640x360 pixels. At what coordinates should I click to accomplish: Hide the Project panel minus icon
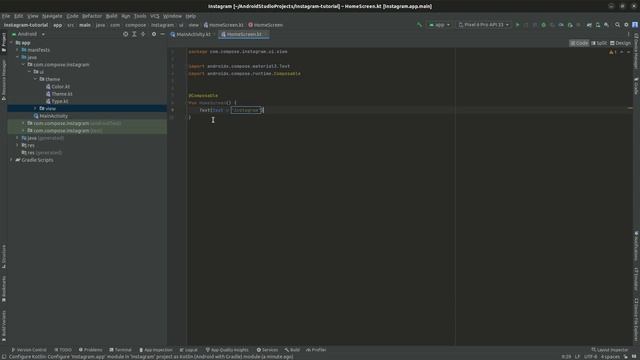162,34
